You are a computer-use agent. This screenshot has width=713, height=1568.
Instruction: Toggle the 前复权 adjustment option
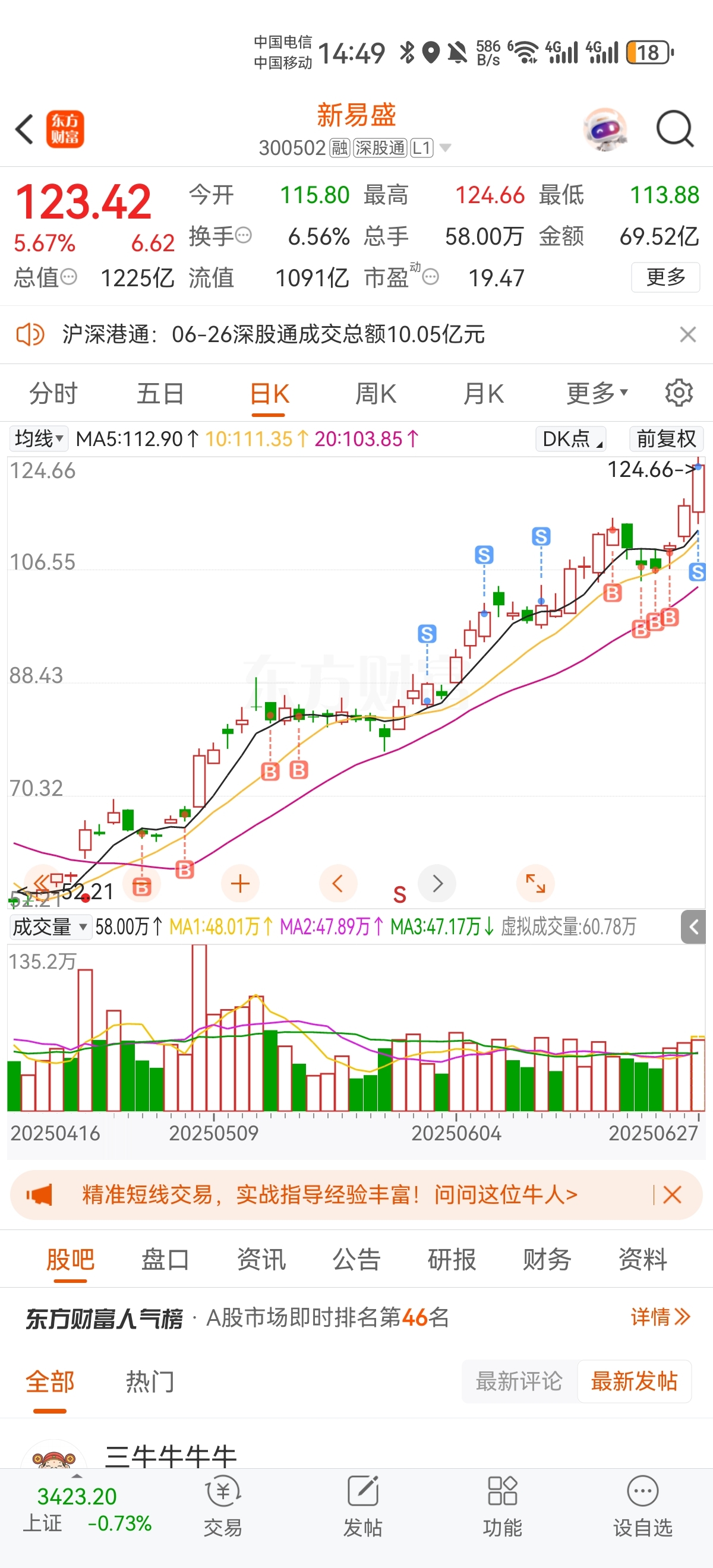666,438
